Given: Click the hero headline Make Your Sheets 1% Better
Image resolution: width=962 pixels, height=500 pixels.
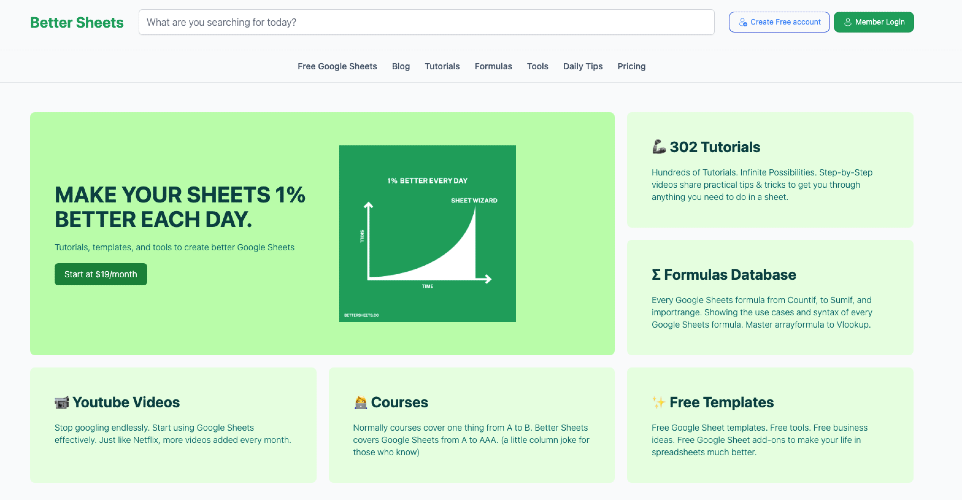Looking at the screenshot, I should pyautogui.click(x=180, y=207).
